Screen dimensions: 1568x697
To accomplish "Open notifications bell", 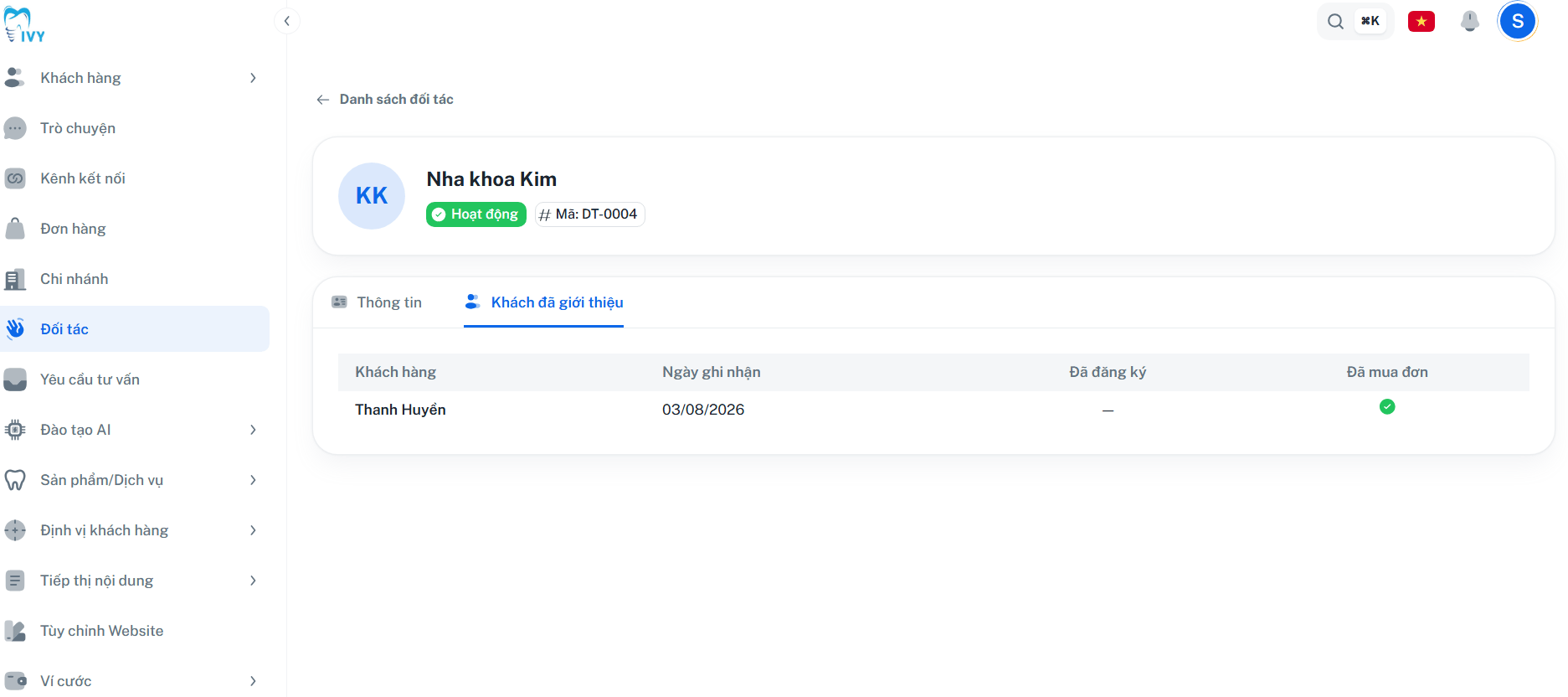I will tap(1469, 21).
